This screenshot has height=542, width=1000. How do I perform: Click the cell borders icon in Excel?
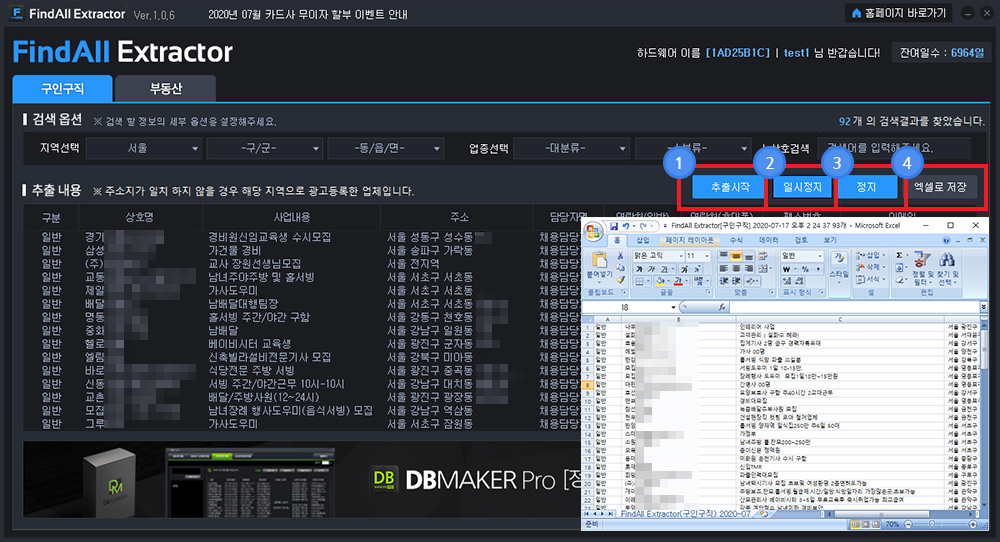[640, 281]
